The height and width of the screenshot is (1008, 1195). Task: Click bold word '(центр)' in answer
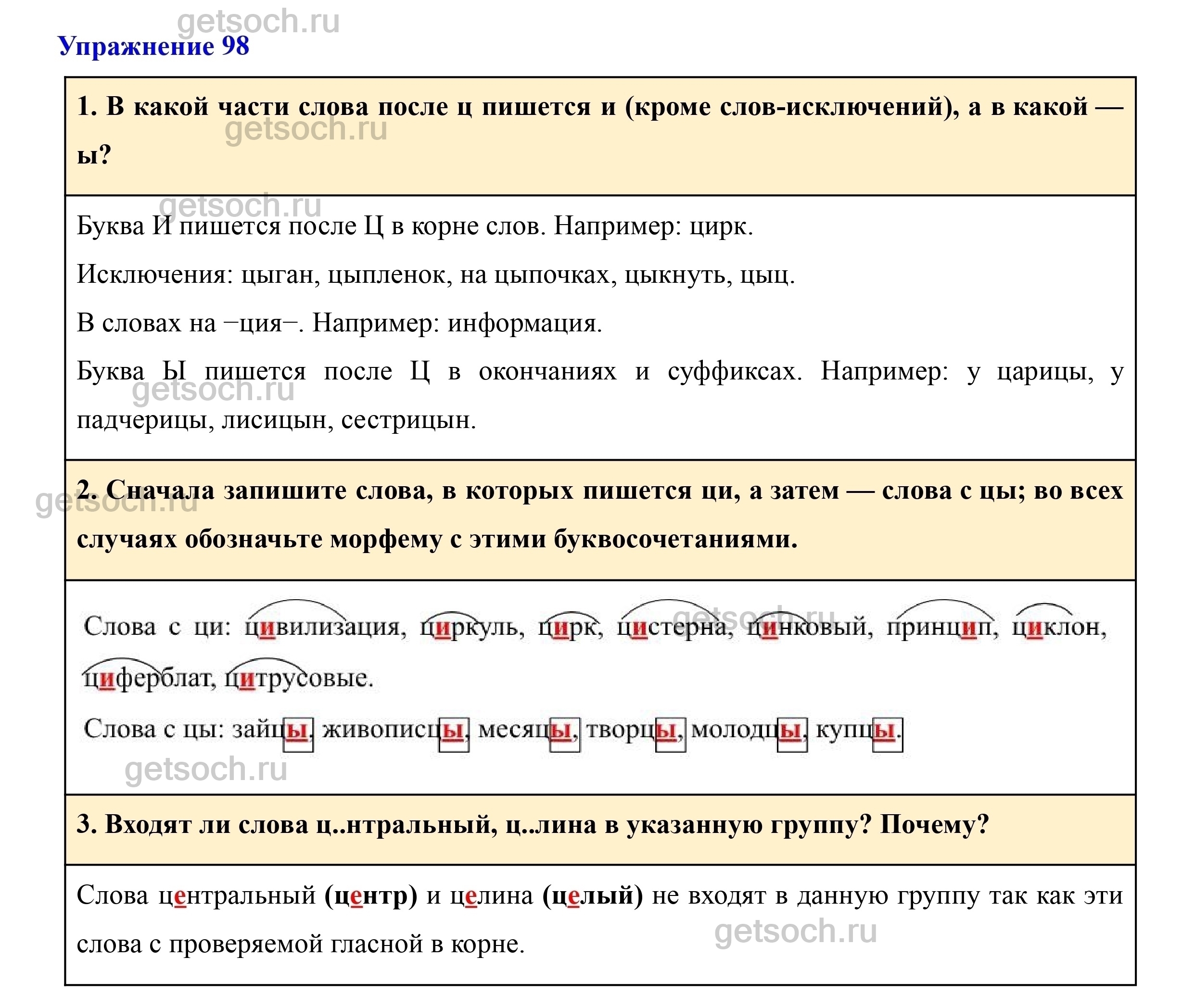[371, 896]
